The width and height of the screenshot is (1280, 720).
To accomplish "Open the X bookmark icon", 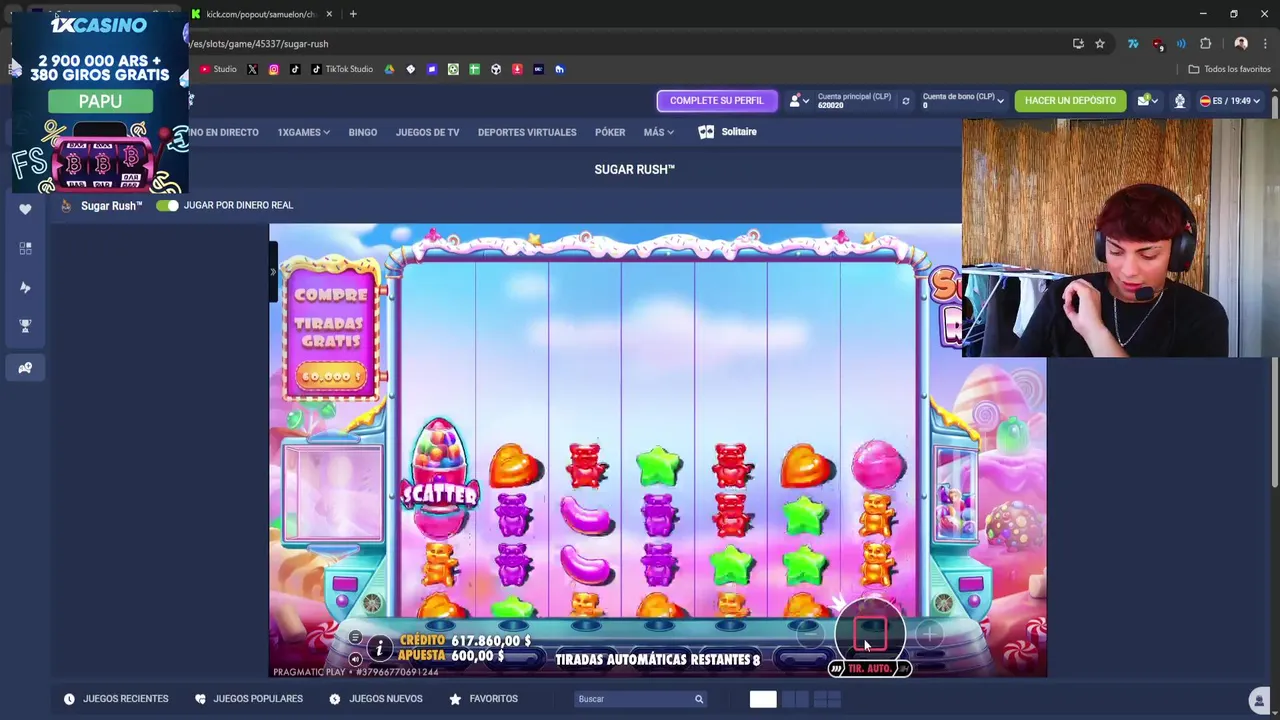I will point(252,69).
